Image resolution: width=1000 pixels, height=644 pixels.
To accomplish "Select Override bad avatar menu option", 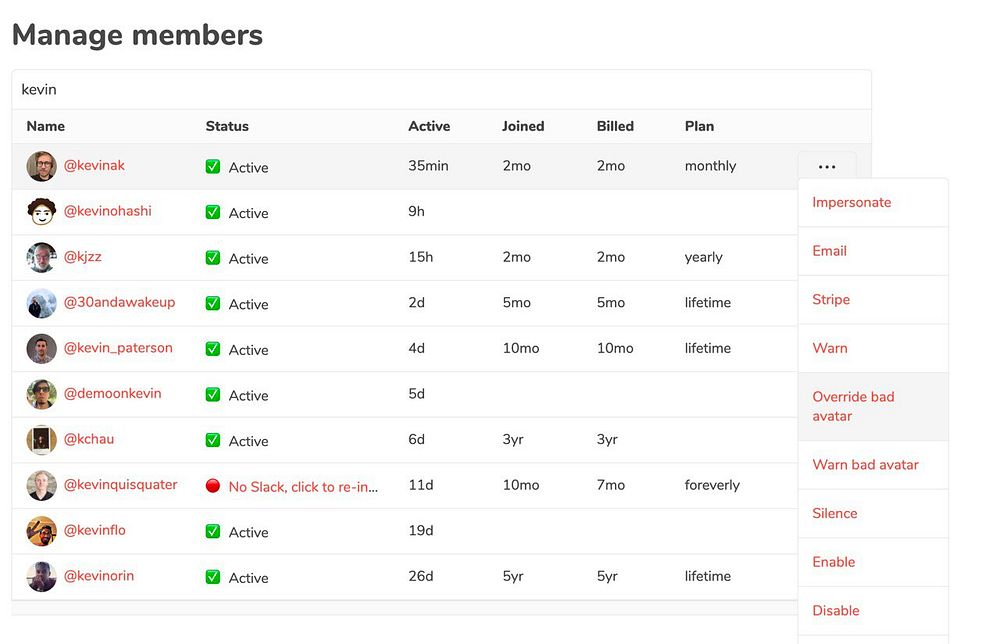I will pyautogui.click(x=853, y=406).
